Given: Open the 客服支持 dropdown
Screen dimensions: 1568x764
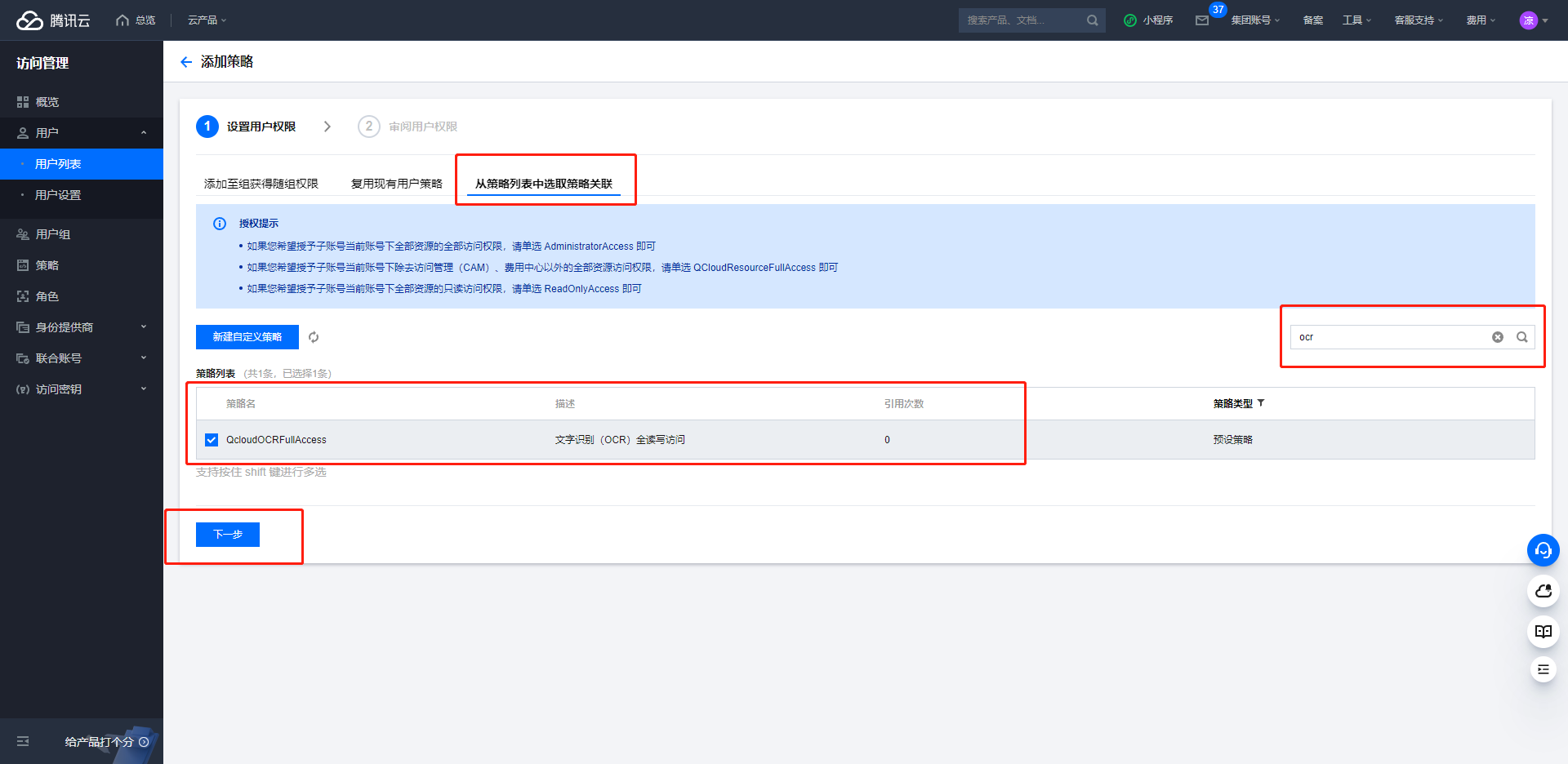Looking at the screenshot, I should (1419, 20).
